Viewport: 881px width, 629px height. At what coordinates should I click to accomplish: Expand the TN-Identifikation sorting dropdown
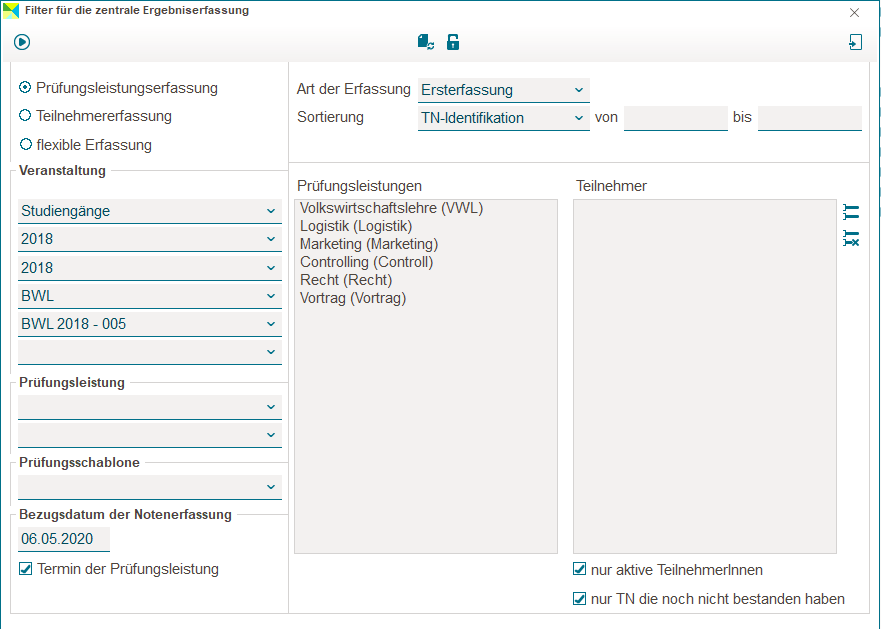(x=504, y=118)
